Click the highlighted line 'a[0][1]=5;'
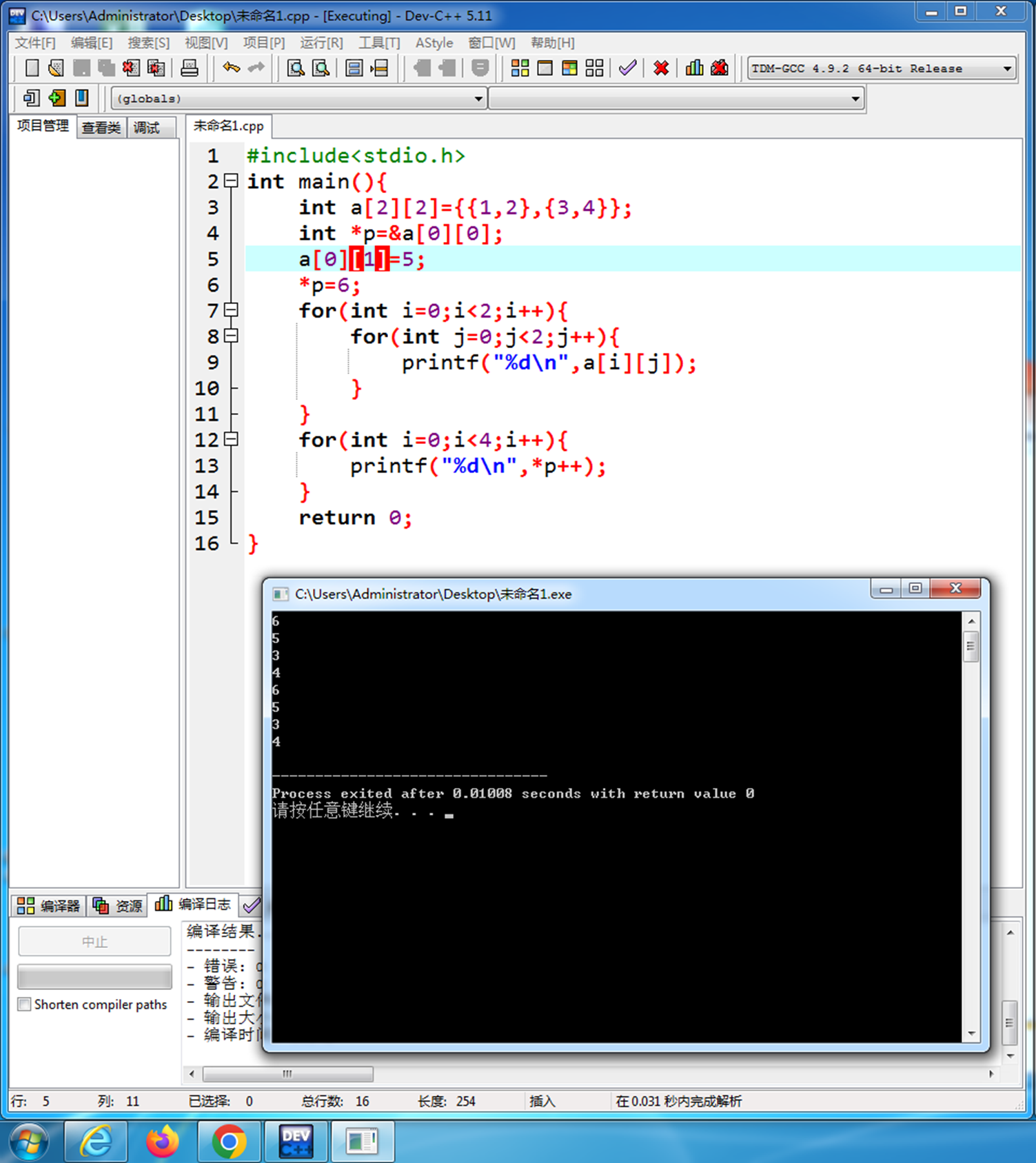The height and width of the screenshot is (1163, 1036). coord(362,259)
